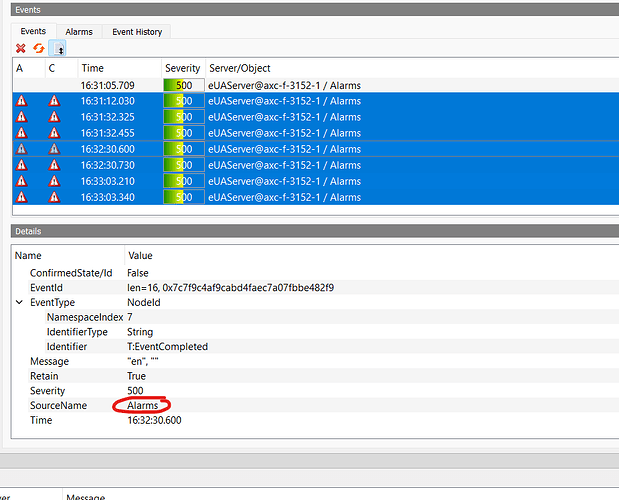
Task: Click the Server/Object column header
Action: [240, 68]
